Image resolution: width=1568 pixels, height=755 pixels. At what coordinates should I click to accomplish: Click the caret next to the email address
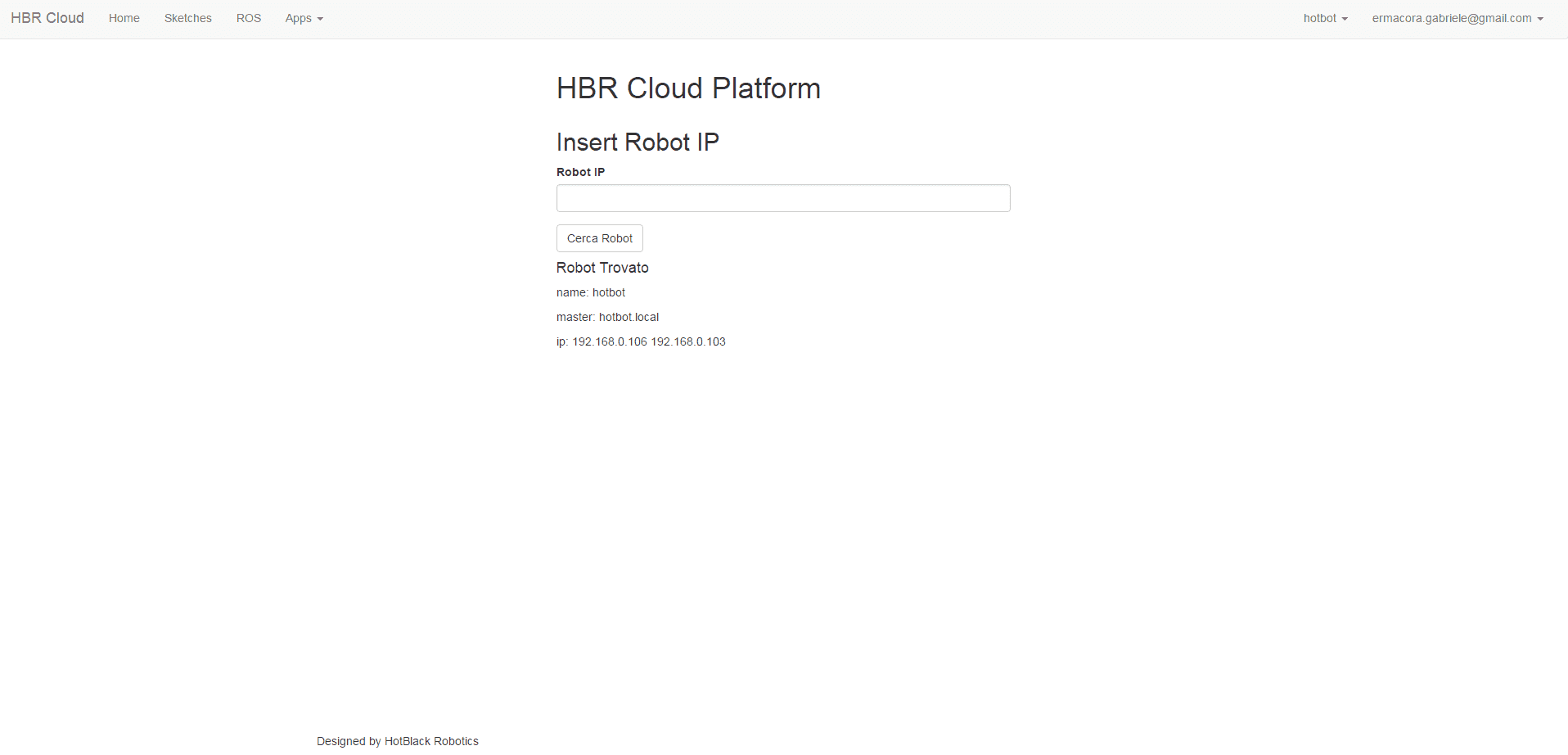pos(1540,19)
